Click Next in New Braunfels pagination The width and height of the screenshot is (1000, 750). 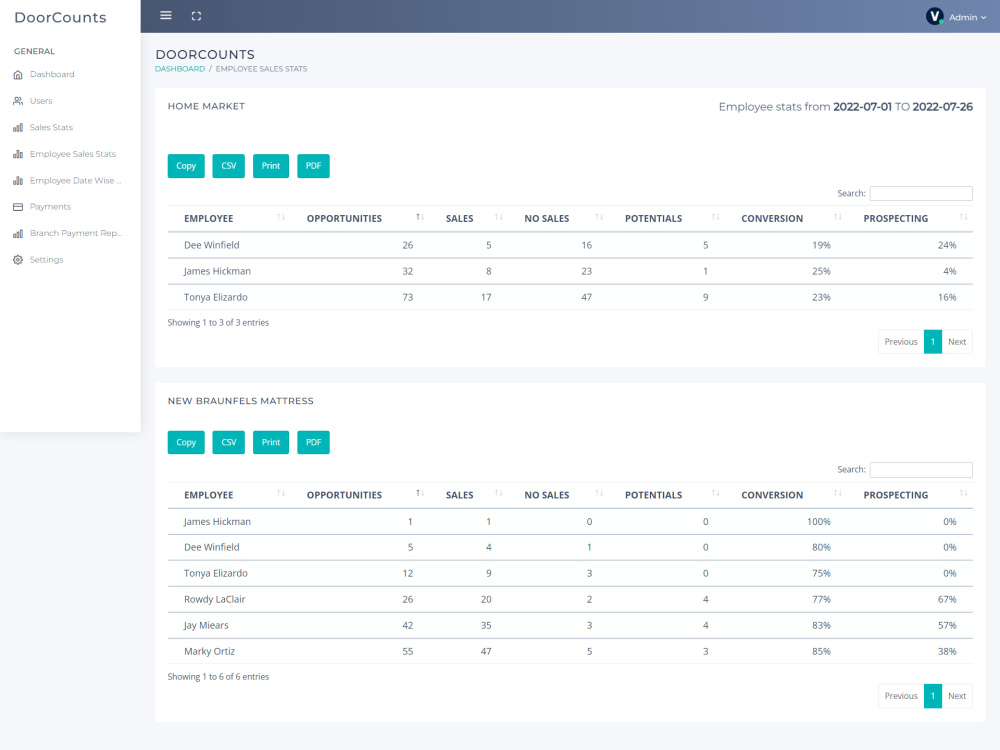coord(957,696)
